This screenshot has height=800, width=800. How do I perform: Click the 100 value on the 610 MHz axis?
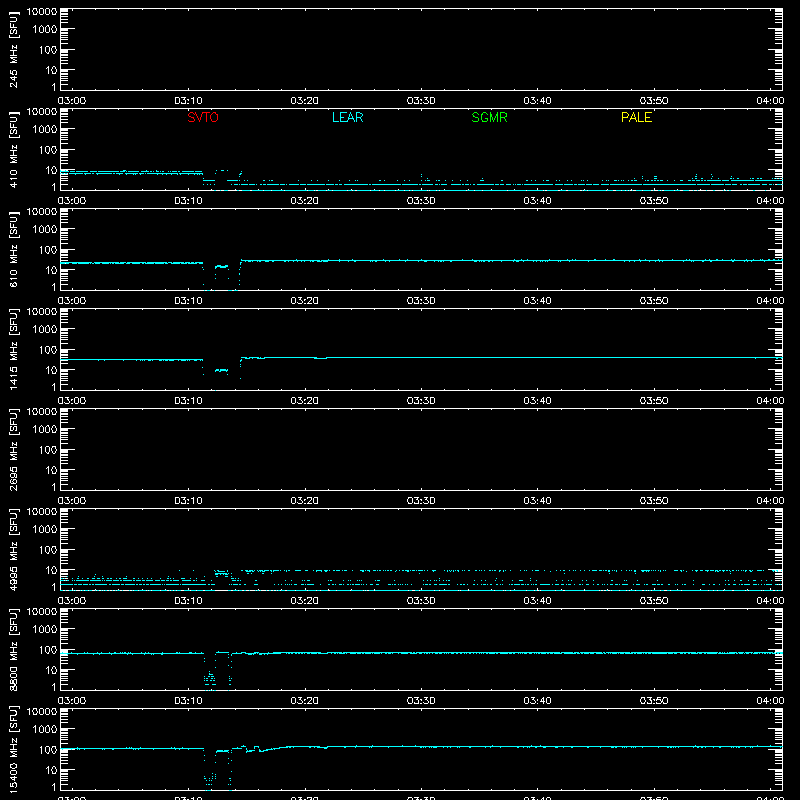click(48, 250)
